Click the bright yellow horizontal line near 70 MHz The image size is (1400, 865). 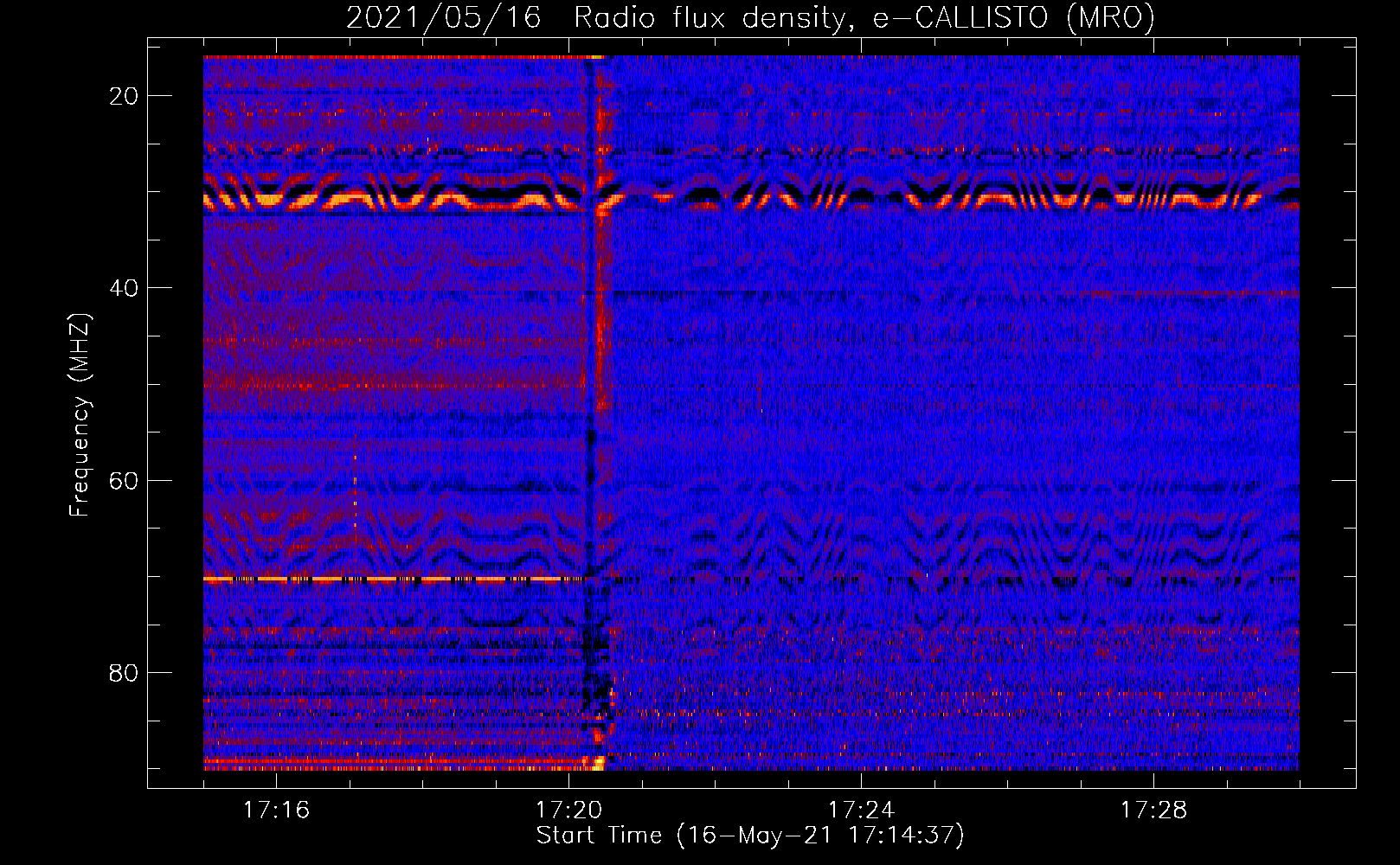click(393, 579)
